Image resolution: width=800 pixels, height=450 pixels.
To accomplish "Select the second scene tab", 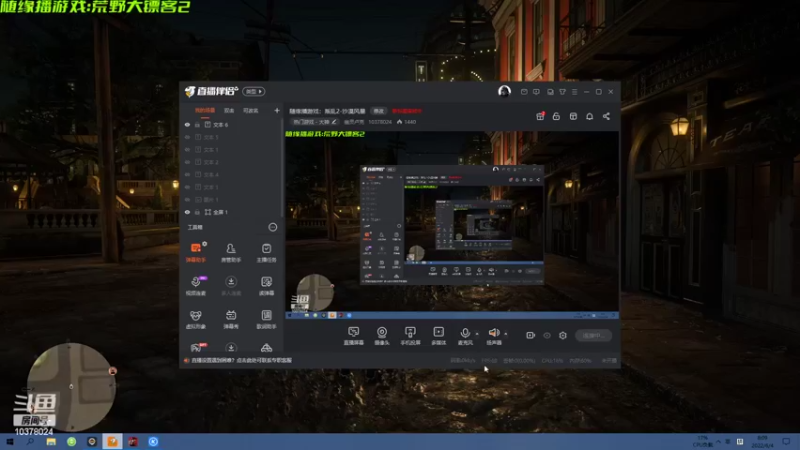I will (x=229, y=111).
